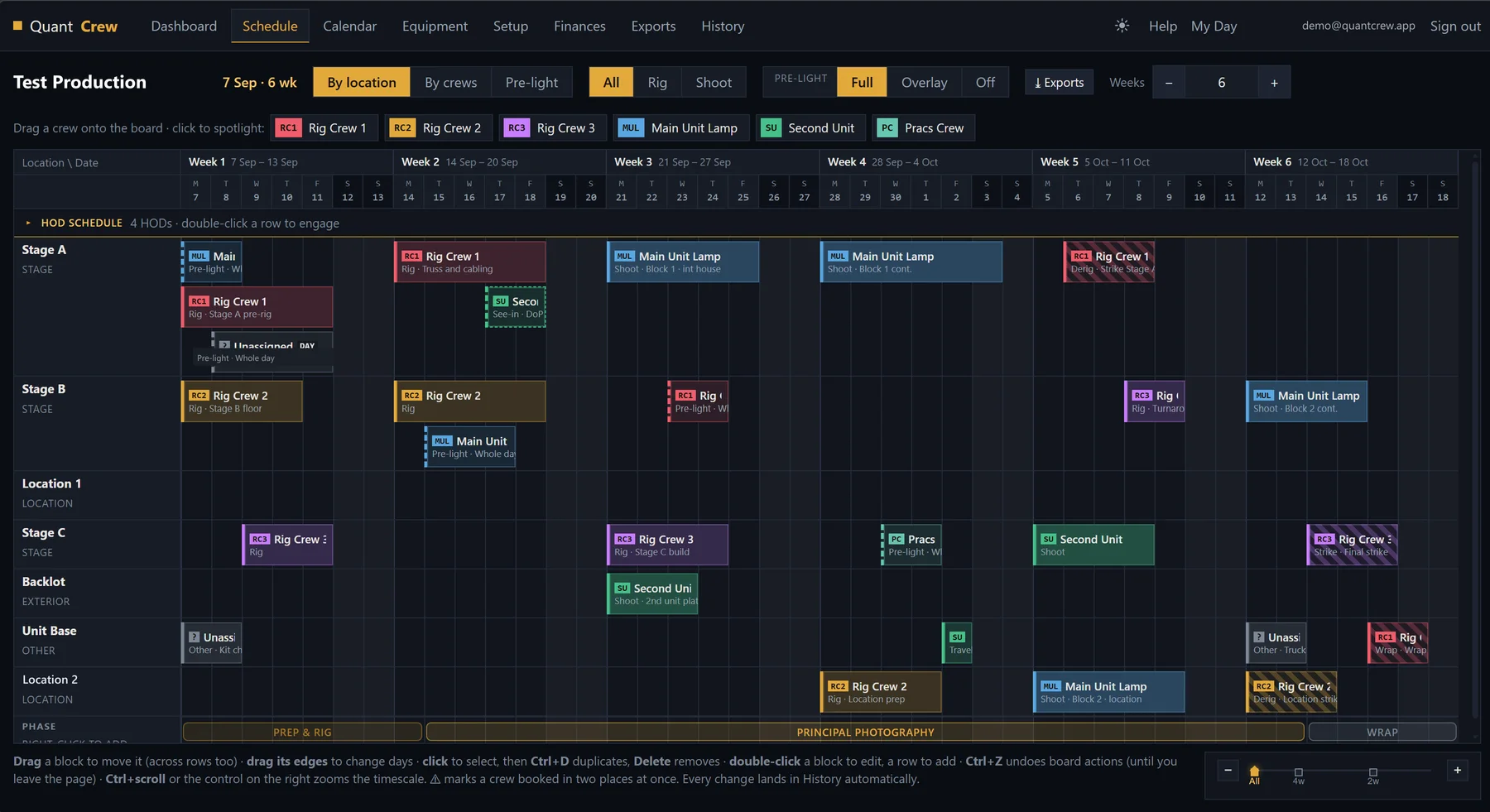Click the SU badge on the Stage A See-in block
This screenshot has width=1490, height=812.
[x=501, y=301]
